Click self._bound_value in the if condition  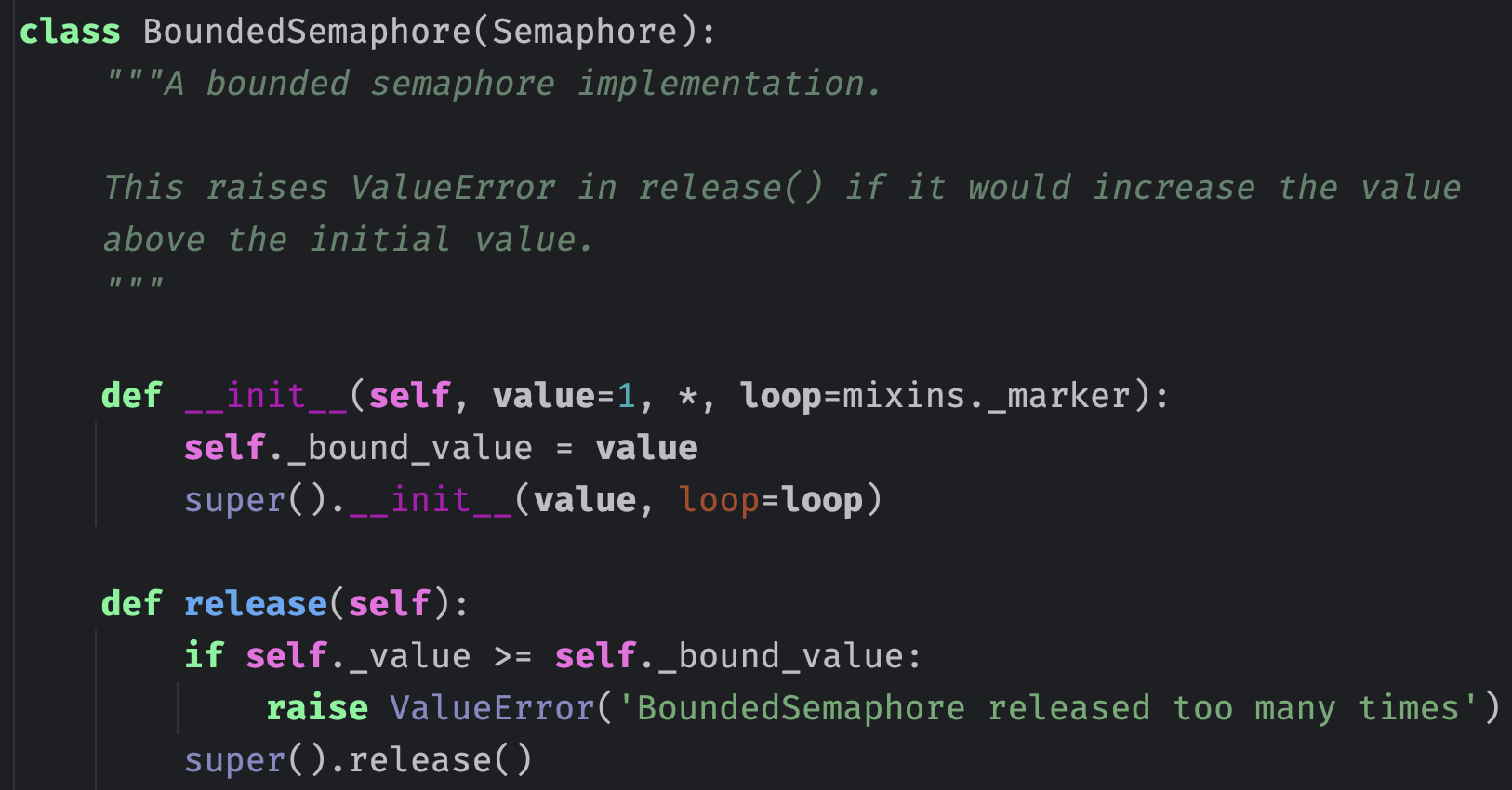[x=729, y=656]
